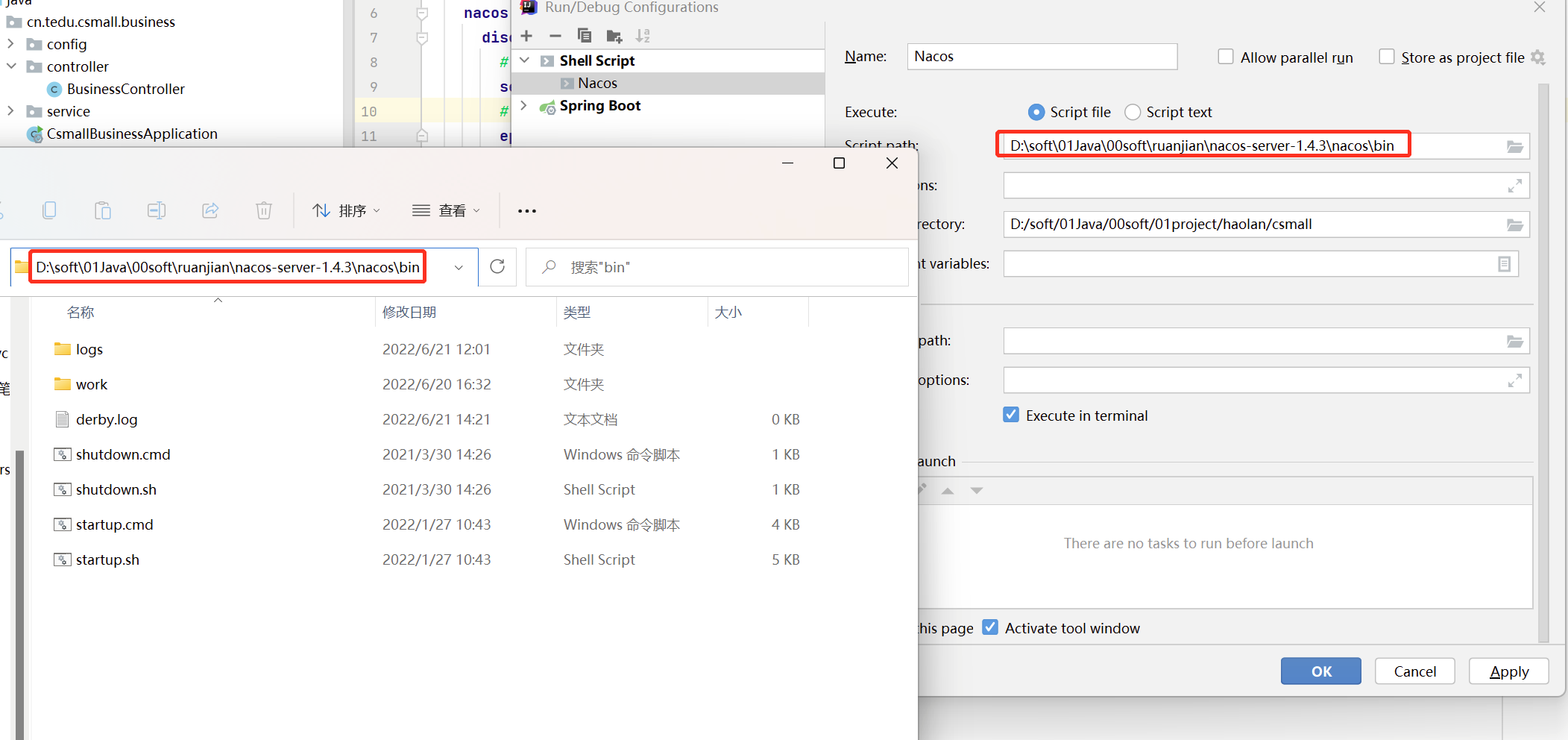The image size is (1568, 740).
Task: Click Copy icon in Explorer toolbar
Action: pos(49,210)
